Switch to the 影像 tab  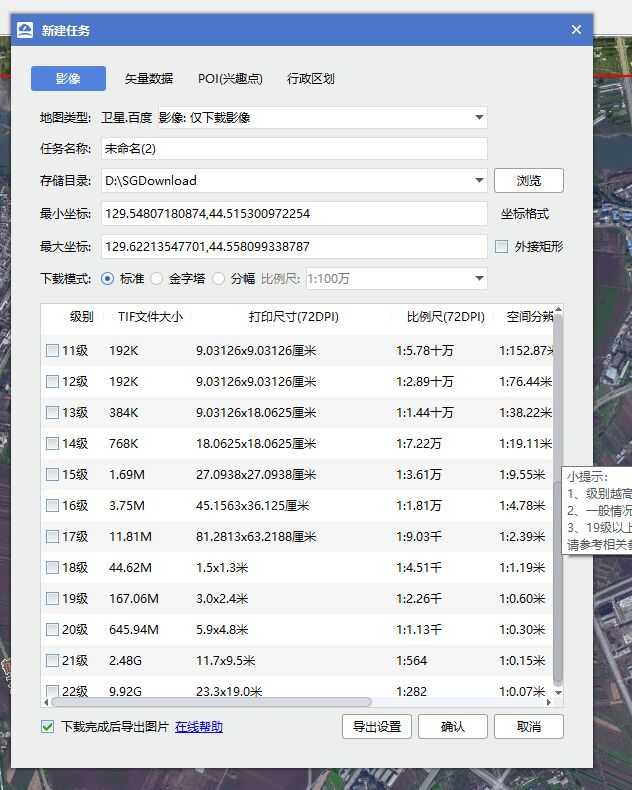(x=68, y=79)
